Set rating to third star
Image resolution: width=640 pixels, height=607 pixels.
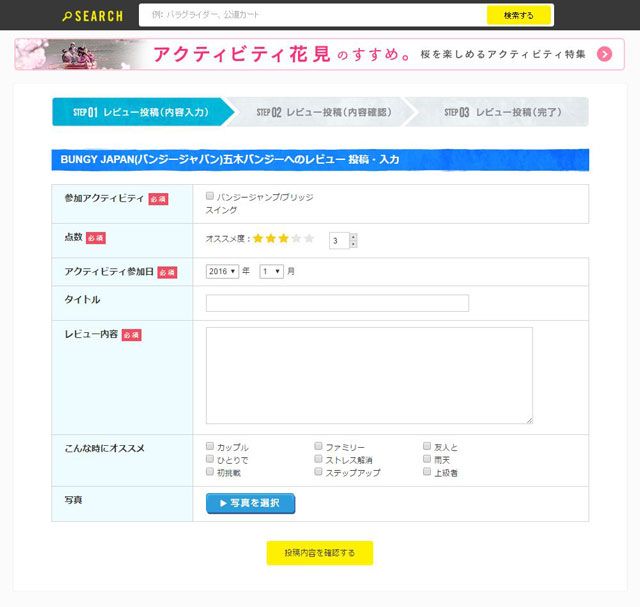[x=284, y=238]
